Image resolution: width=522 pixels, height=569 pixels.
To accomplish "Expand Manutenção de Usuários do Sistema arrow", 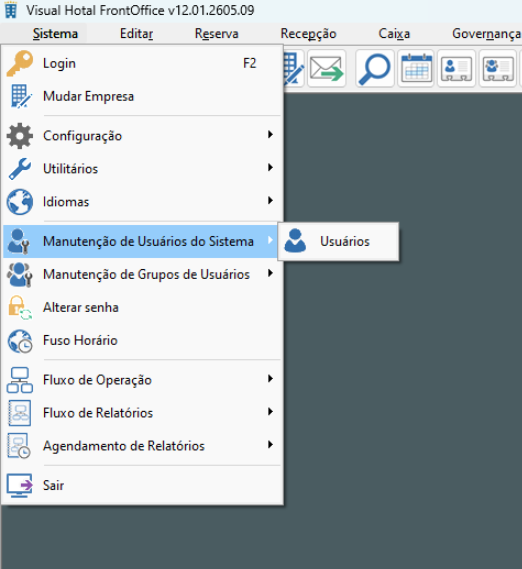I will pyautogui.click(x=270, y=240).
